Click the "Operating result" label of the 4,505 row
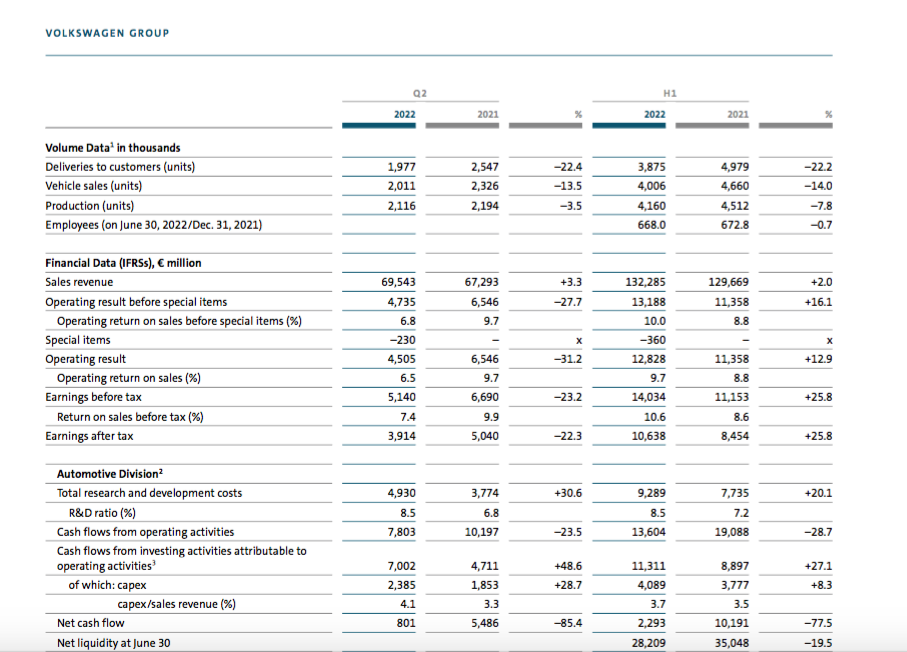Screen dimensions: 907x652 pyautogui.click(x=86, y=359)
